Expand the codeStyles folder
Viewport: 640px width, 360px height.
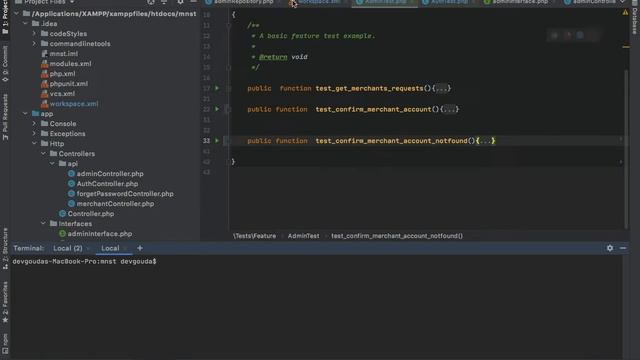coord(34,33)
